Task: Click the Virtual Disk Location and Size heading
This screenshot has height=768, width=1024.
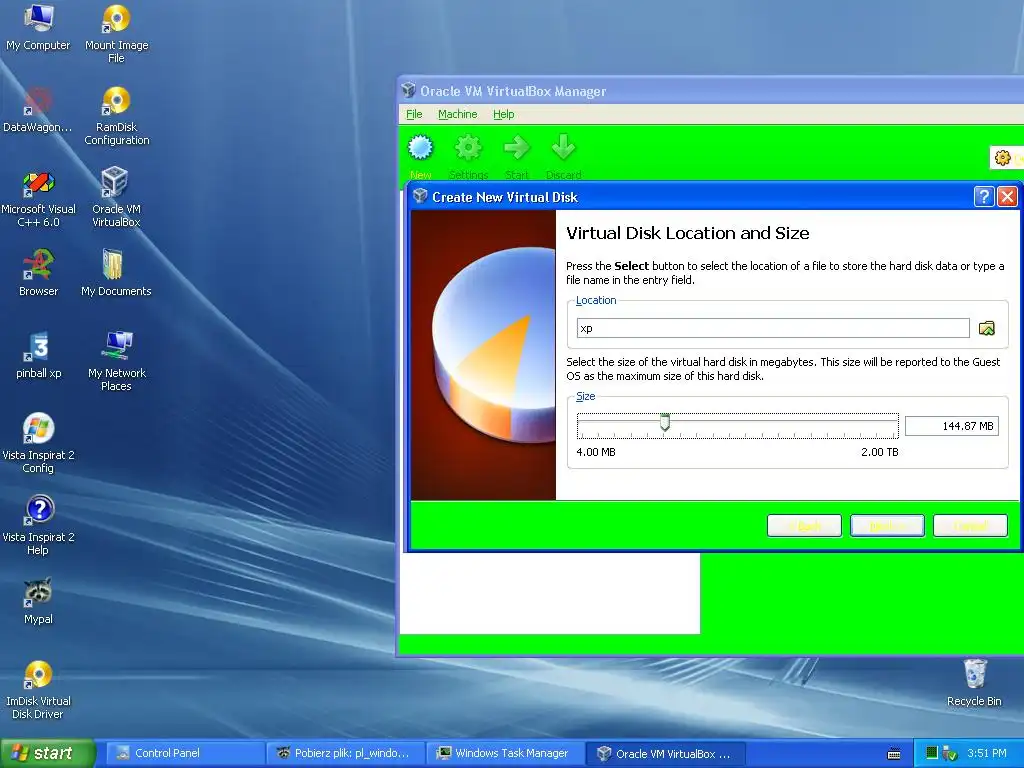Action: pyautogui.click(x=688, y=233)
